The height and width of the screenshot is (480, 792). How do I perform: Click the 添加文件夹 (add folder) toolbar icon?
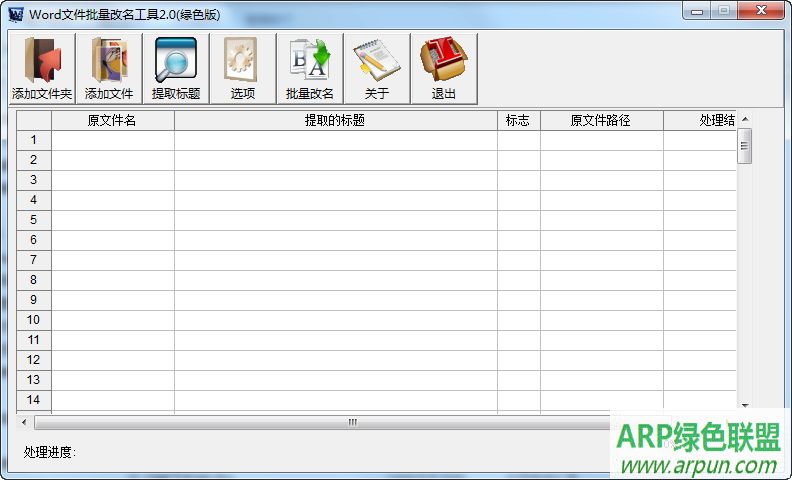click(x=42, y=69)
